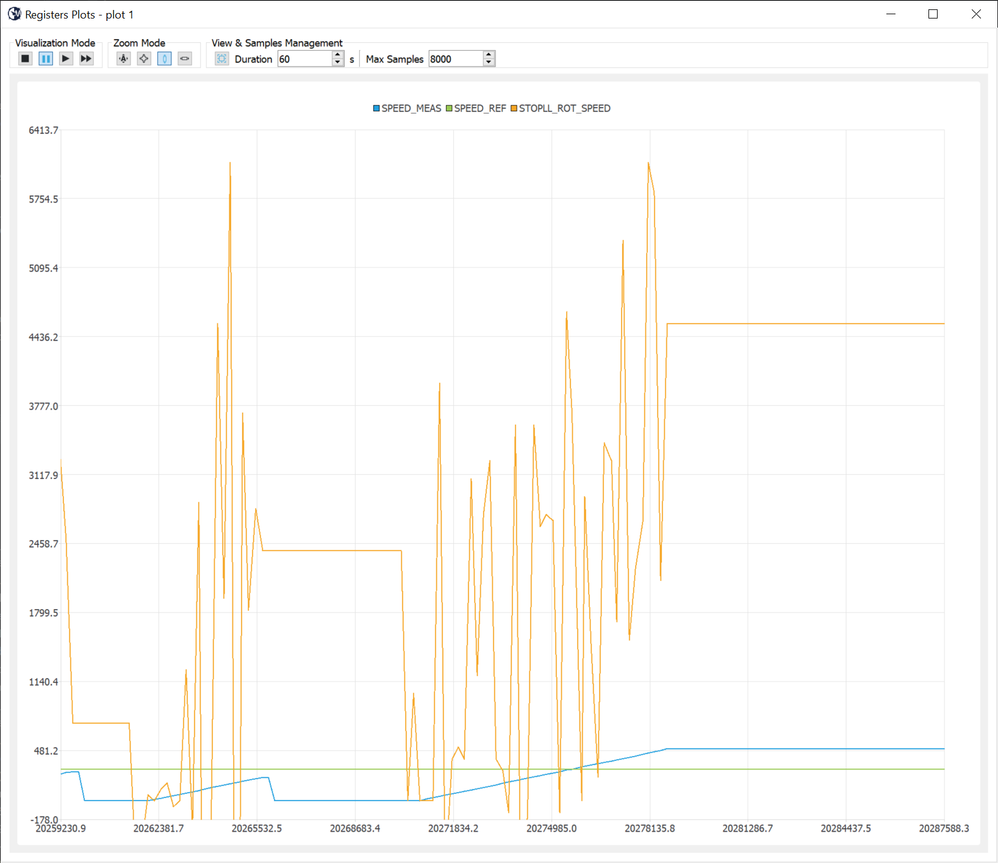Click the x-axis value 20268683.4
998x863 pixels.
[x=355, y=828]
